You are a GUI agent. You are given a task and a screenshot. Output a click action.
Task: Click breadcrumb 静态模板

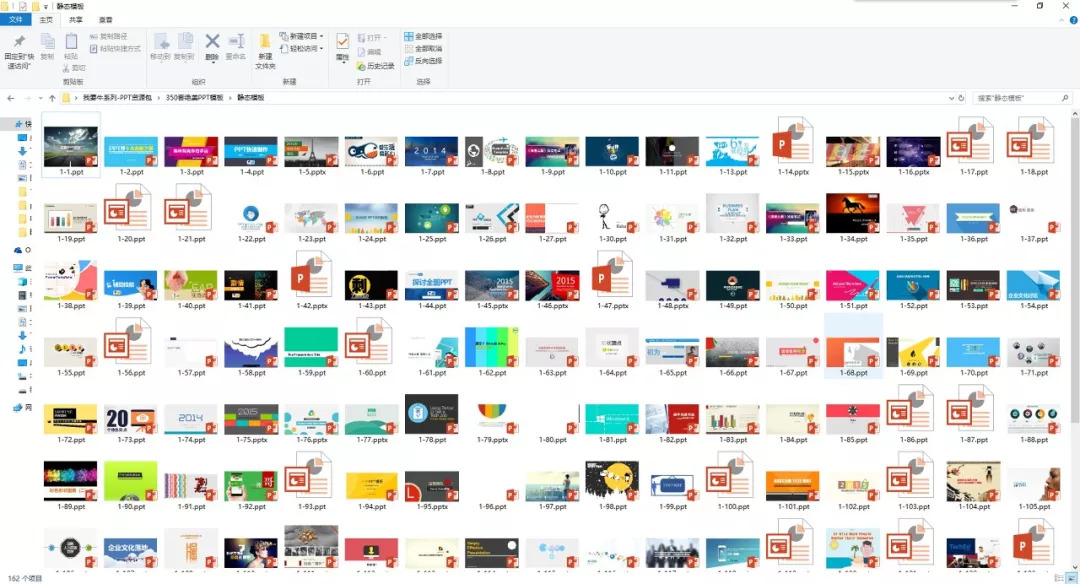251,98
